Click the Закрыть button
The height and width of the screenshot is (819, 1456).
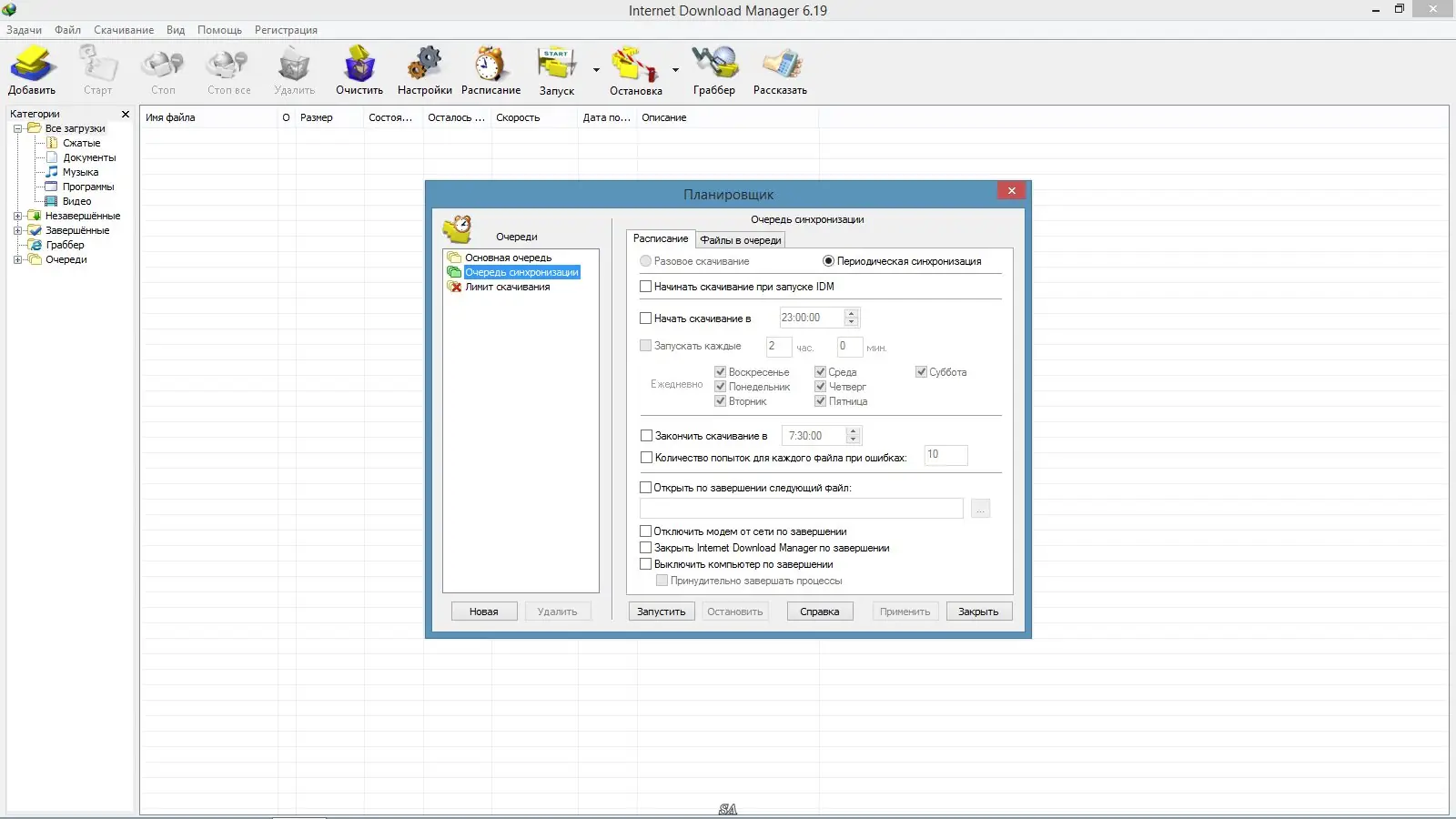979,612
